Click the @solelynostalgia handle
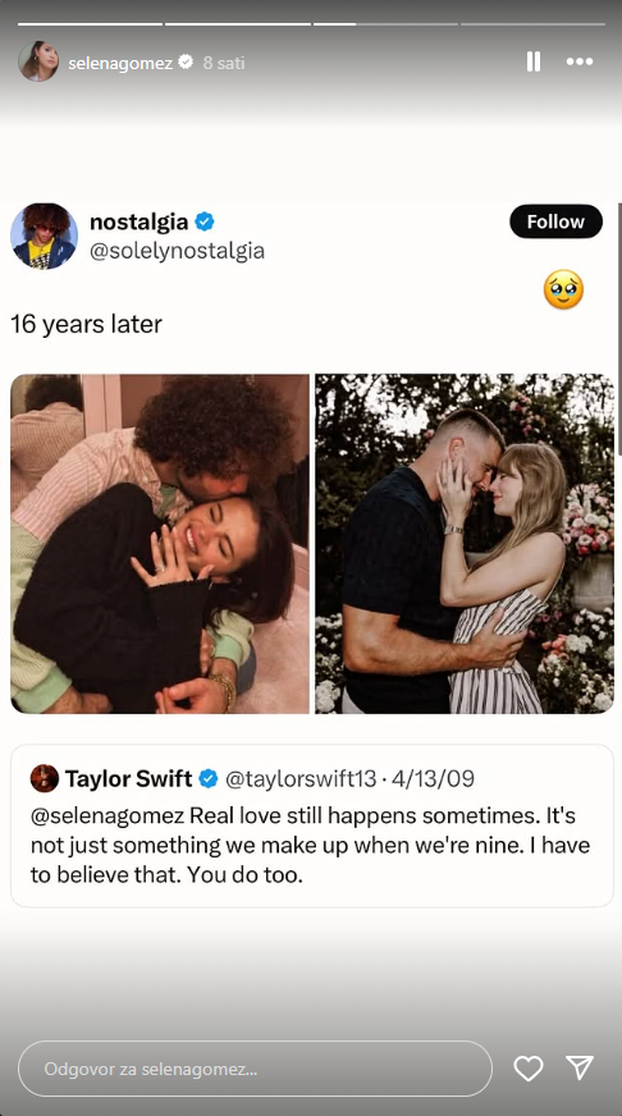Viewport: 622px width, 1116px height. [177, 251]
